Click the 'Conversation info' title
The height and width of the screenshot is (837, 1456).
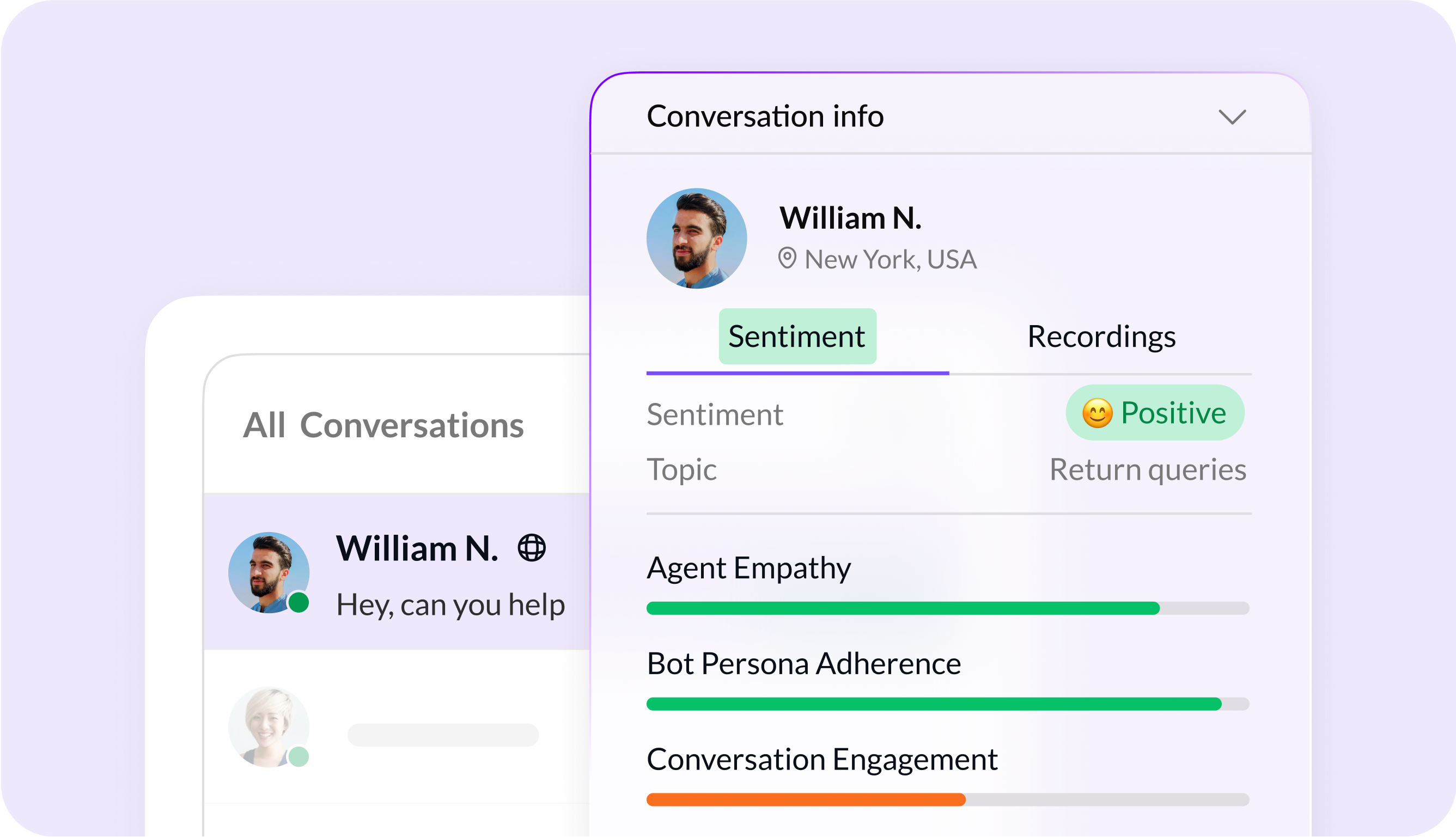coord(765,116)
